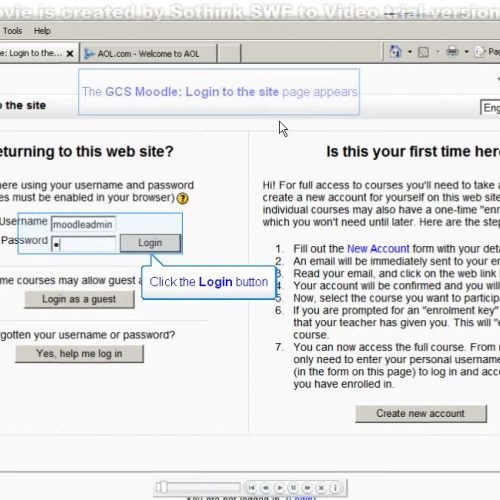500x500 pixels.
Task: Click the fast-forward player button
Action: click(307, 488)
